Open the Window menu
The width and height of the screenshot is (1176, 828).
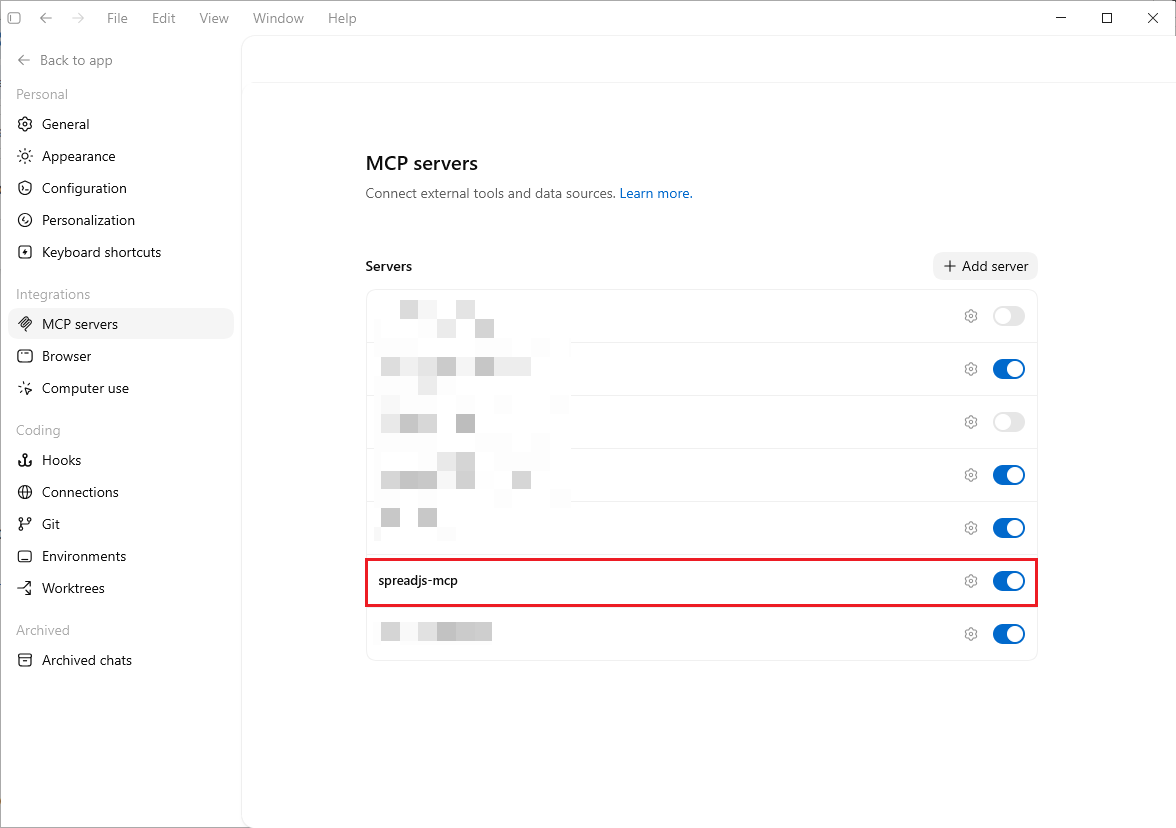[x=278, y=18]
